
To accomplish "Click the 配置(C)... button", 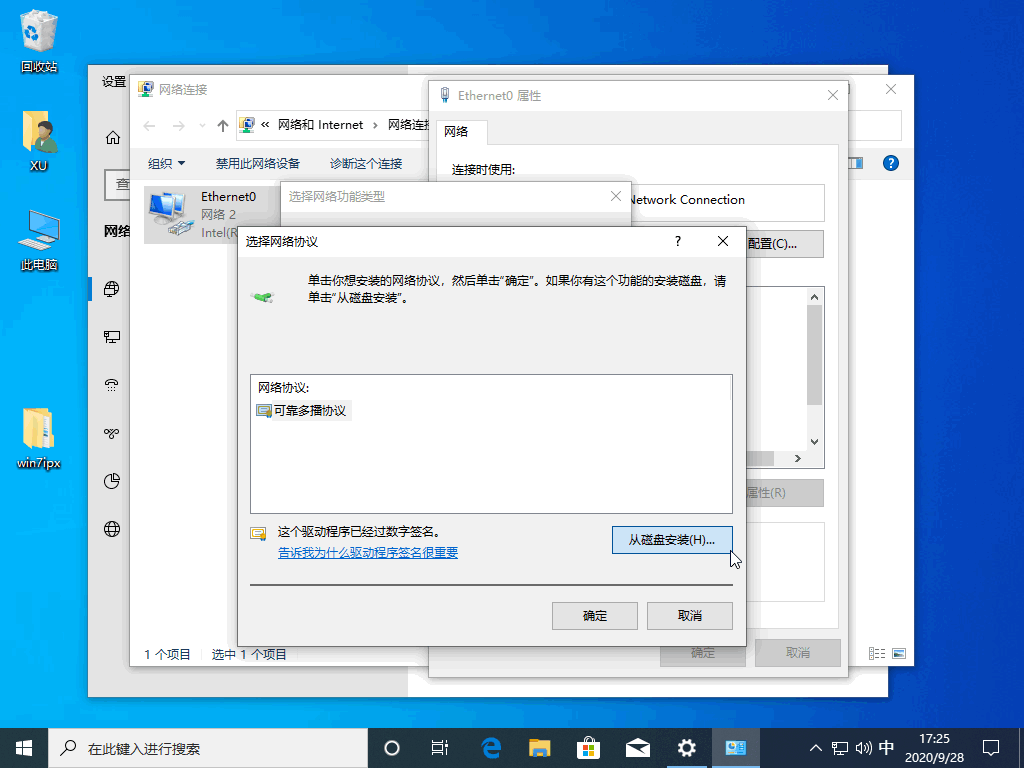I will click(784, 244).
